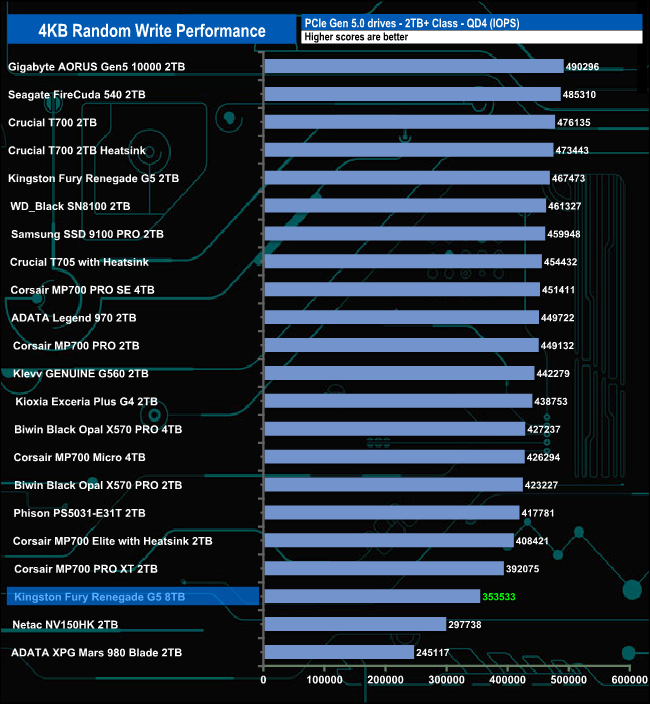Click the Corsair MP700 PRO SE 4TB label
Screen dimensions: 650x704
(82, 290)
